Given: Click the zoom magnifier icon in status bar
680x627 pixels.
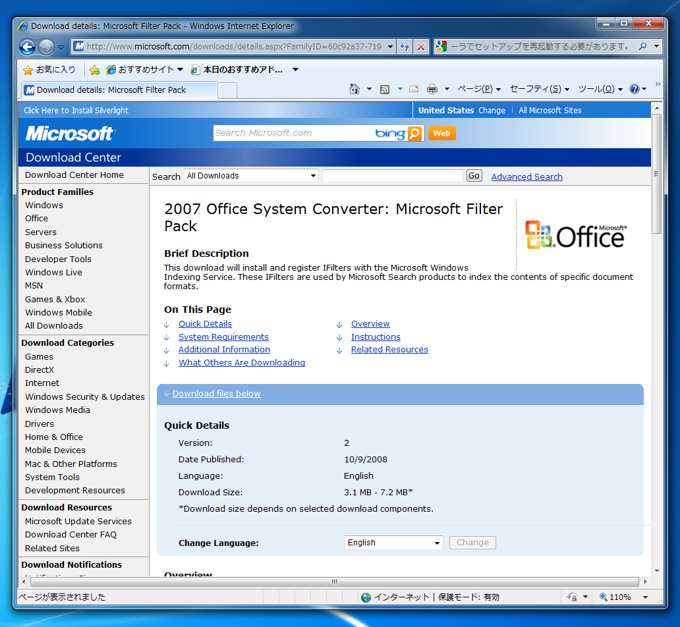Looking at the screenshot, I should point(603,597).
